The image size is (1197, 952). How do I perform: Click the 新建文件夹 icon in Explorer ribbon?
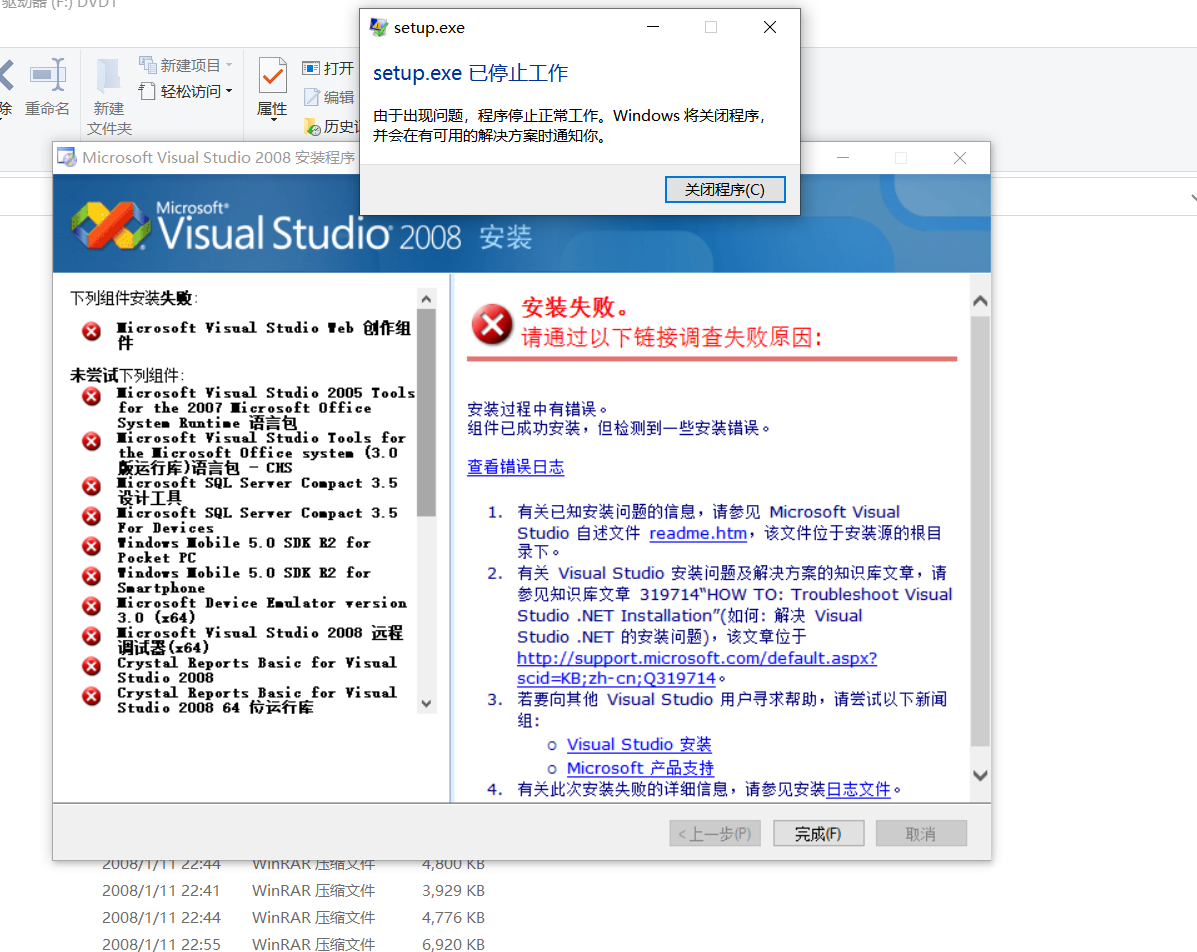tap(108, 76)
